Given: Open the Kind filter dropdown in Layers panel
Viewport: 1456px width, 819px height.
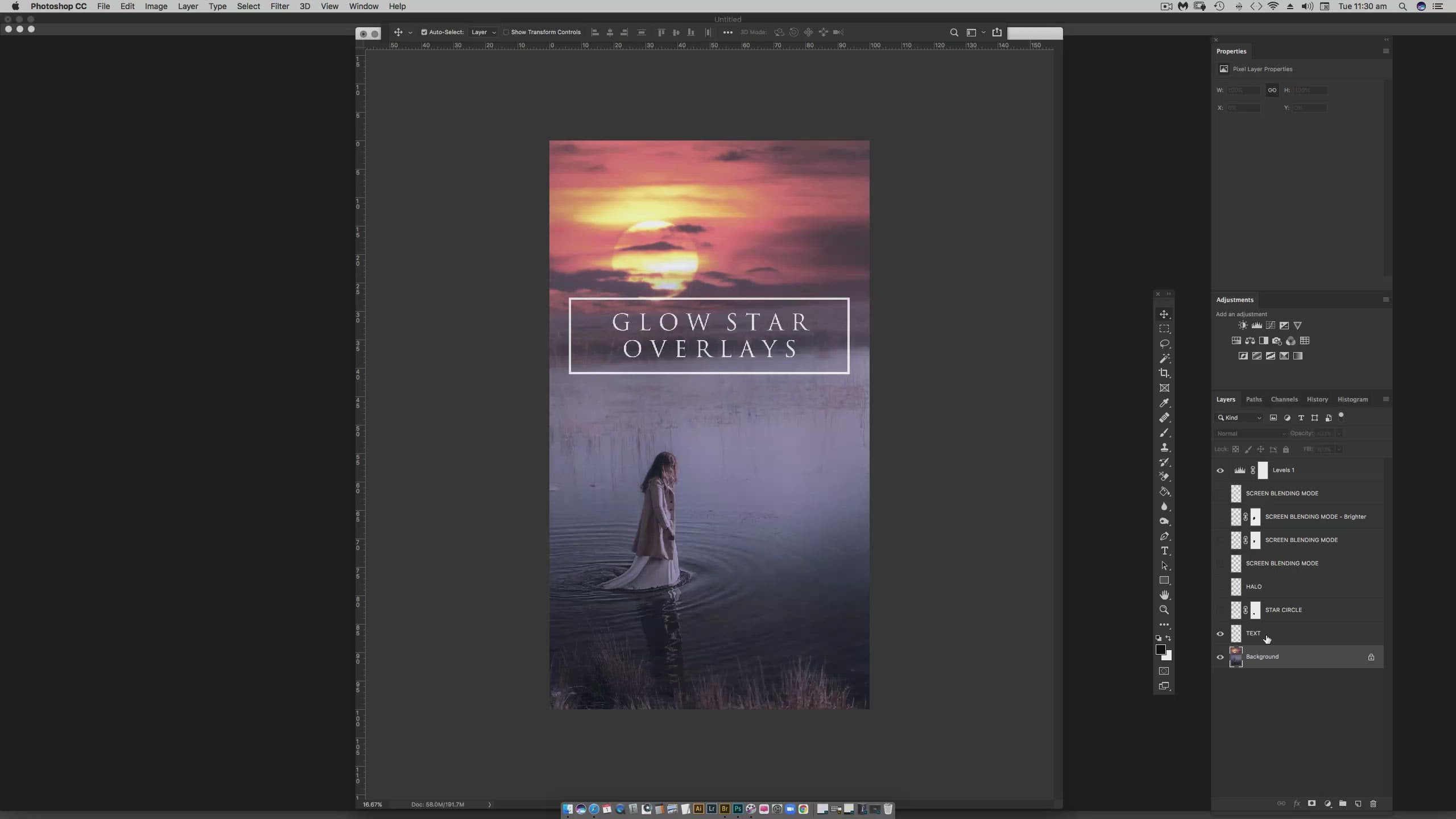Looking at the screenshot, I should [1239, 417].
